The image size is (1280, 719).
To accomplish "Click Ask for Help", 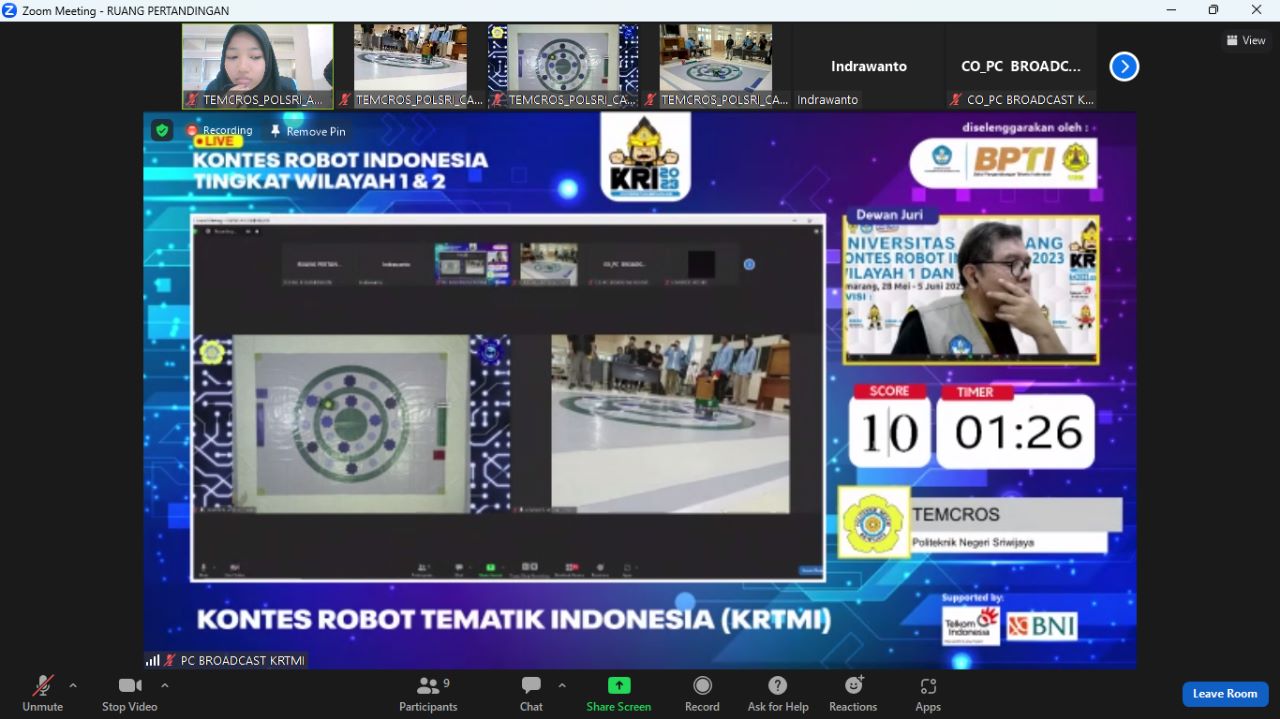I will point(777,692).
